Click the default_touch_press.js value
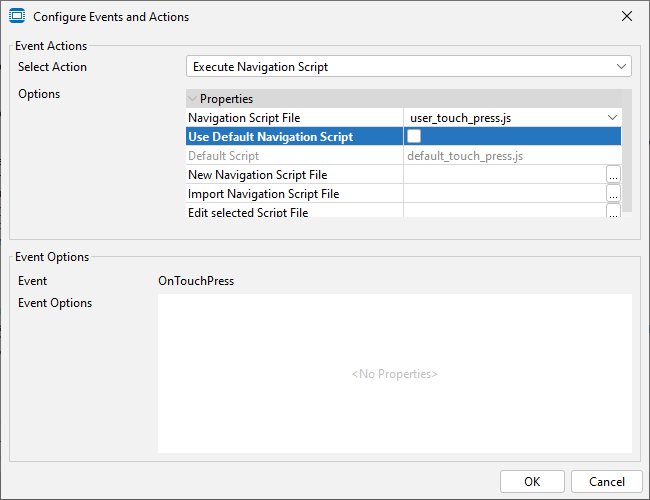Viewport: 650px width, 500px height. (x=465, y=156)
